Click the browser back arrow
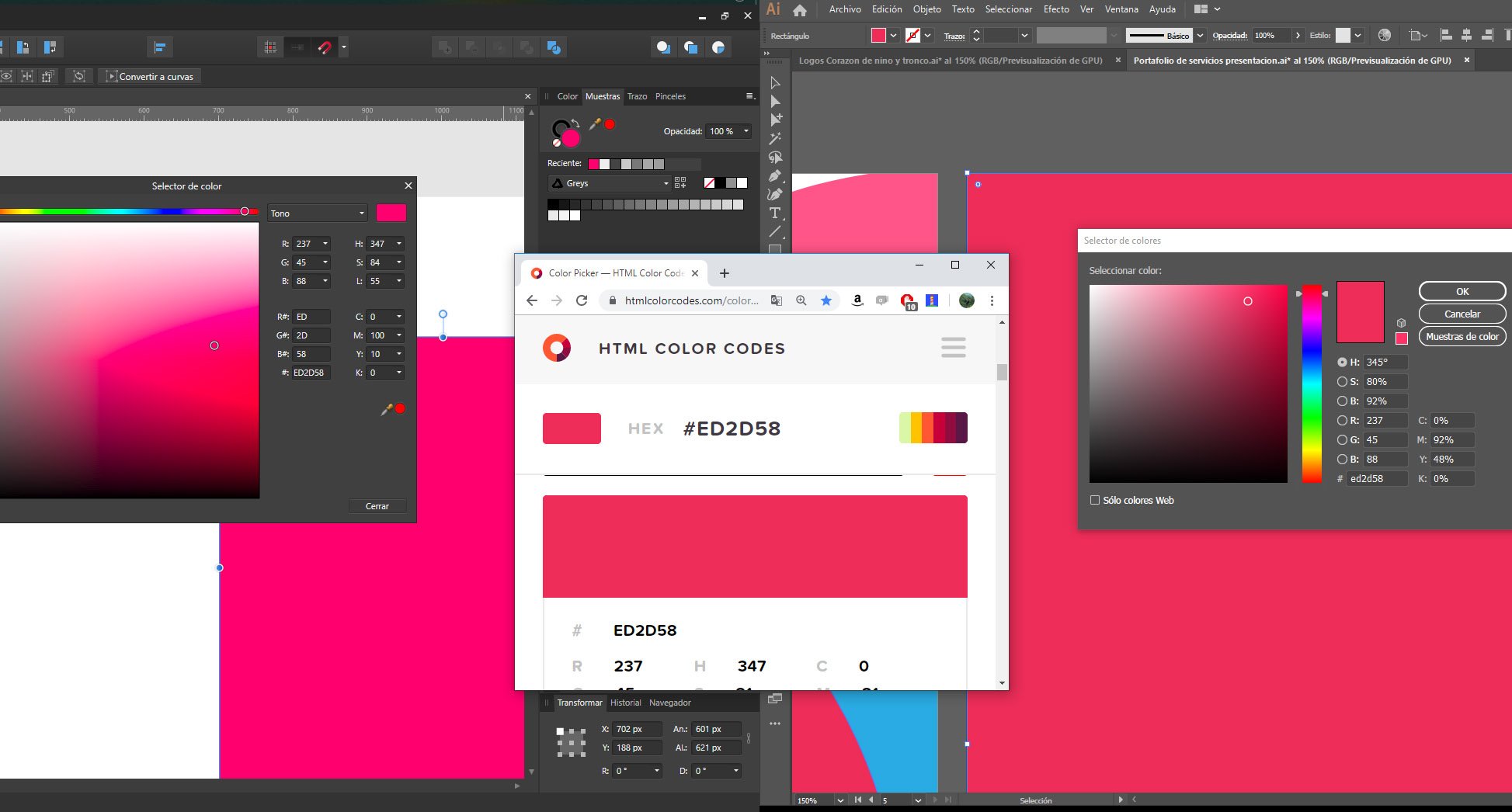The image size is (1512, 812). [532, 300]
